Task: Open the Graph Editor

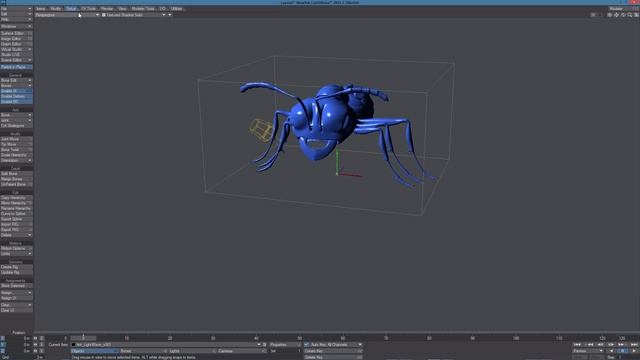Action: (16, 44)
